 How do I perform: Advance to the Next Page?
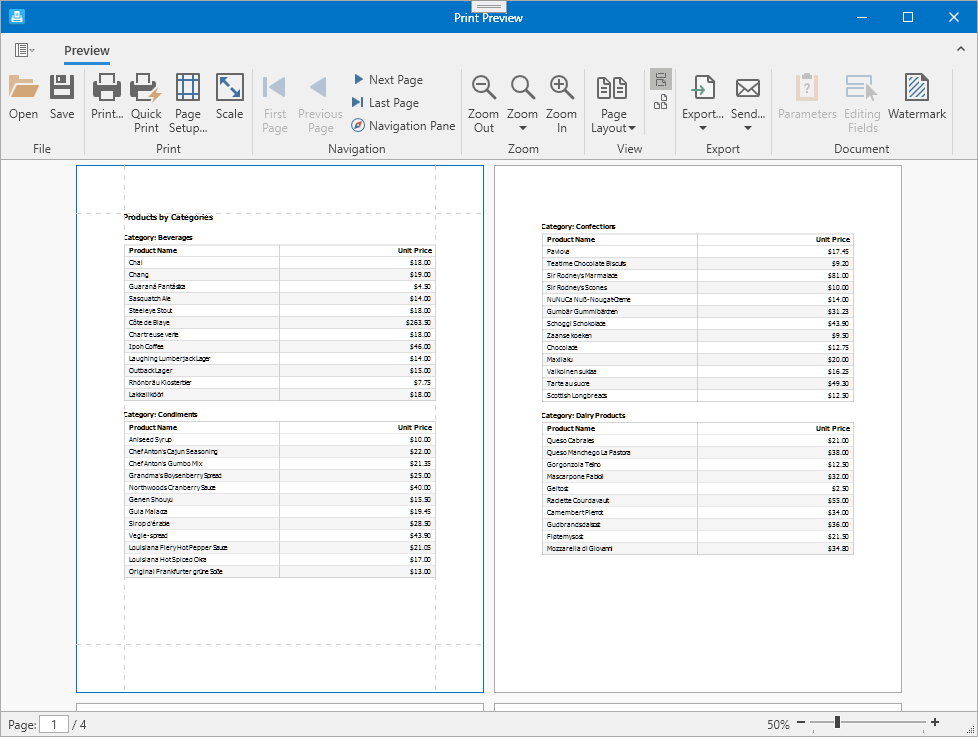click(388, 80)
